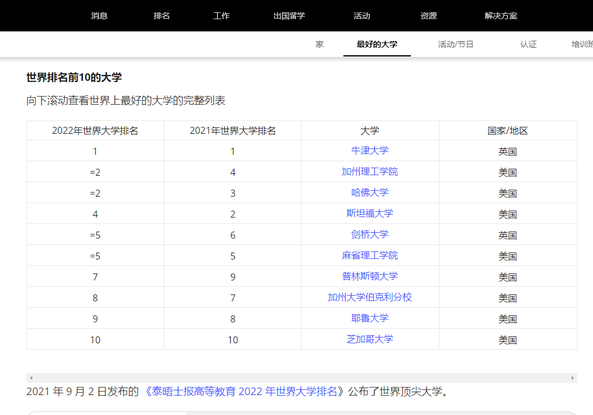This screenshot has height=415, width=593.
Task: Open 解决方案 in the top navigation
Action: click(501, 16)
